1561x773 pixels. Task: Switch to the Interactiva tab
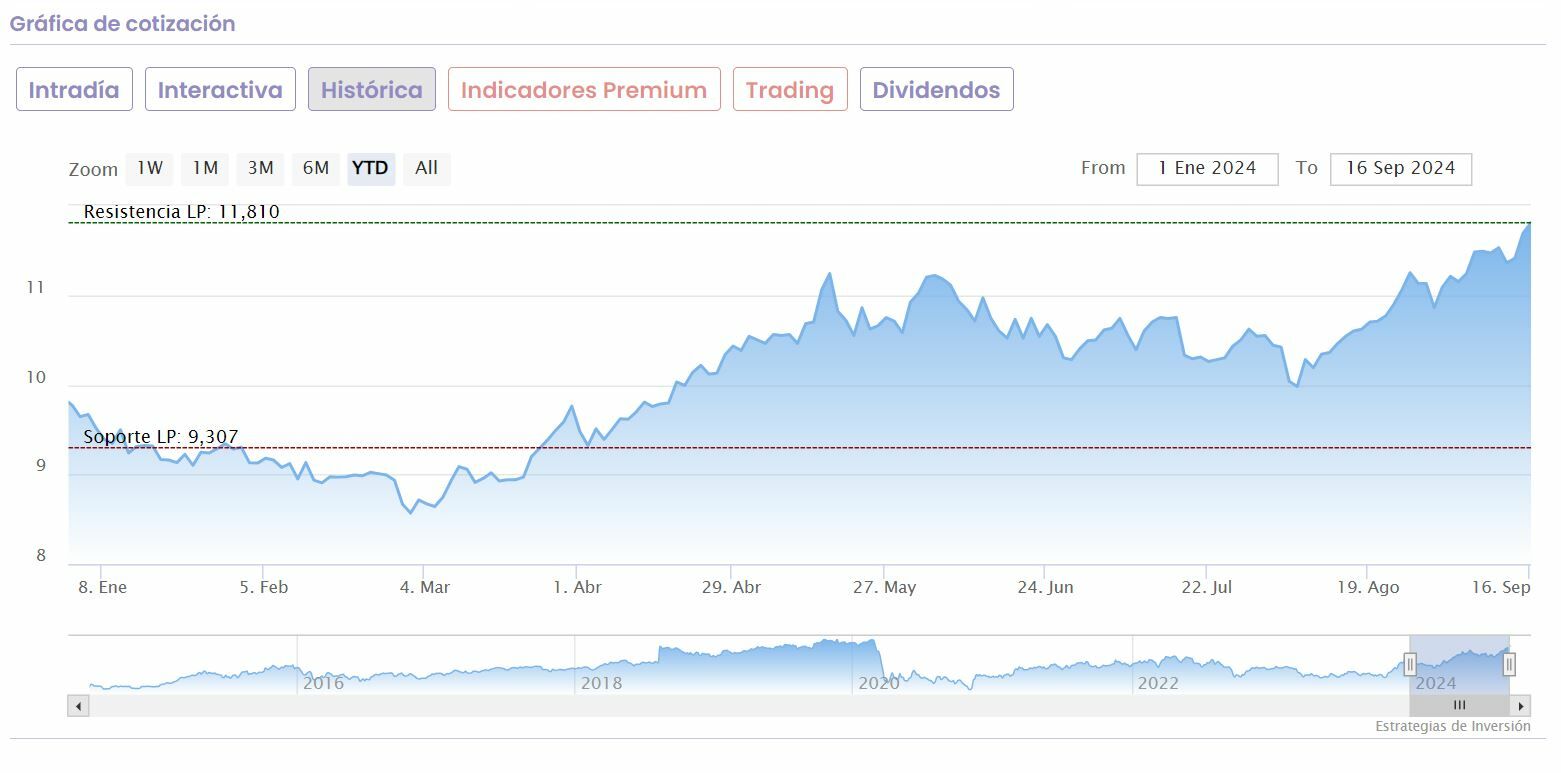[220, 90]
